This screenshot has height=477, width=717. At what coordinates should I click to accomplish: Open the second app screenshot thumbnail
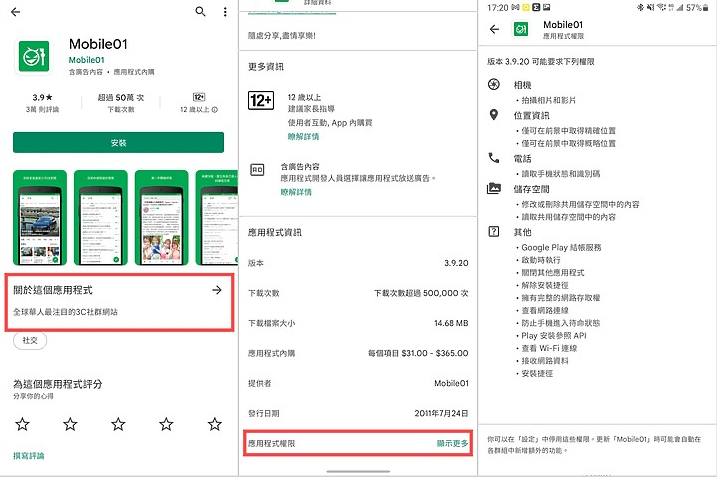tap(101, 218)
